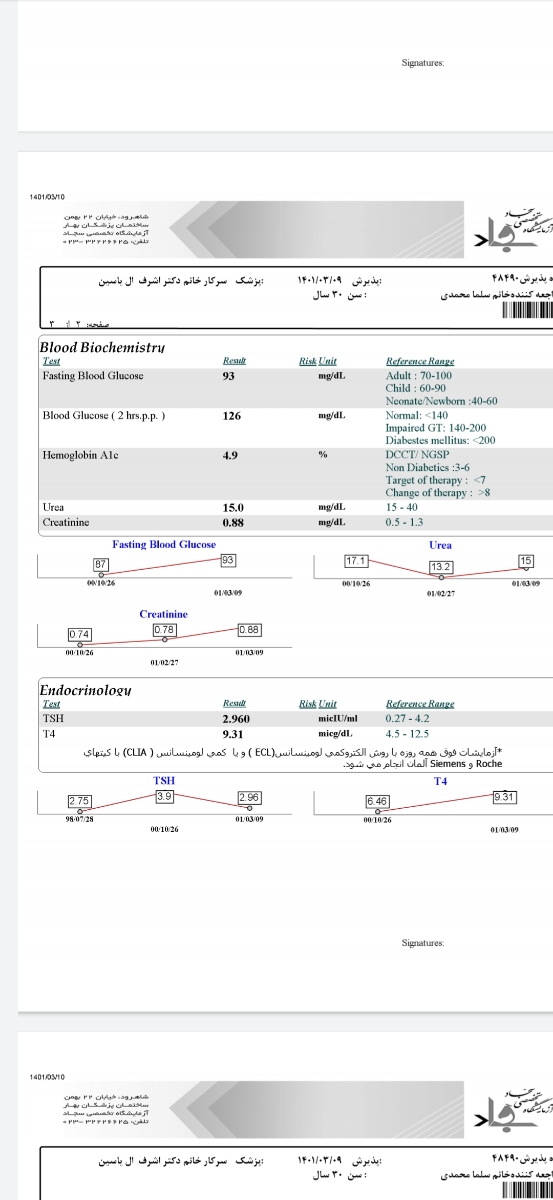553x1200 pixels.
Task: Click the 17.1 data label in Urea chart
Action: (x=356, y=560)
